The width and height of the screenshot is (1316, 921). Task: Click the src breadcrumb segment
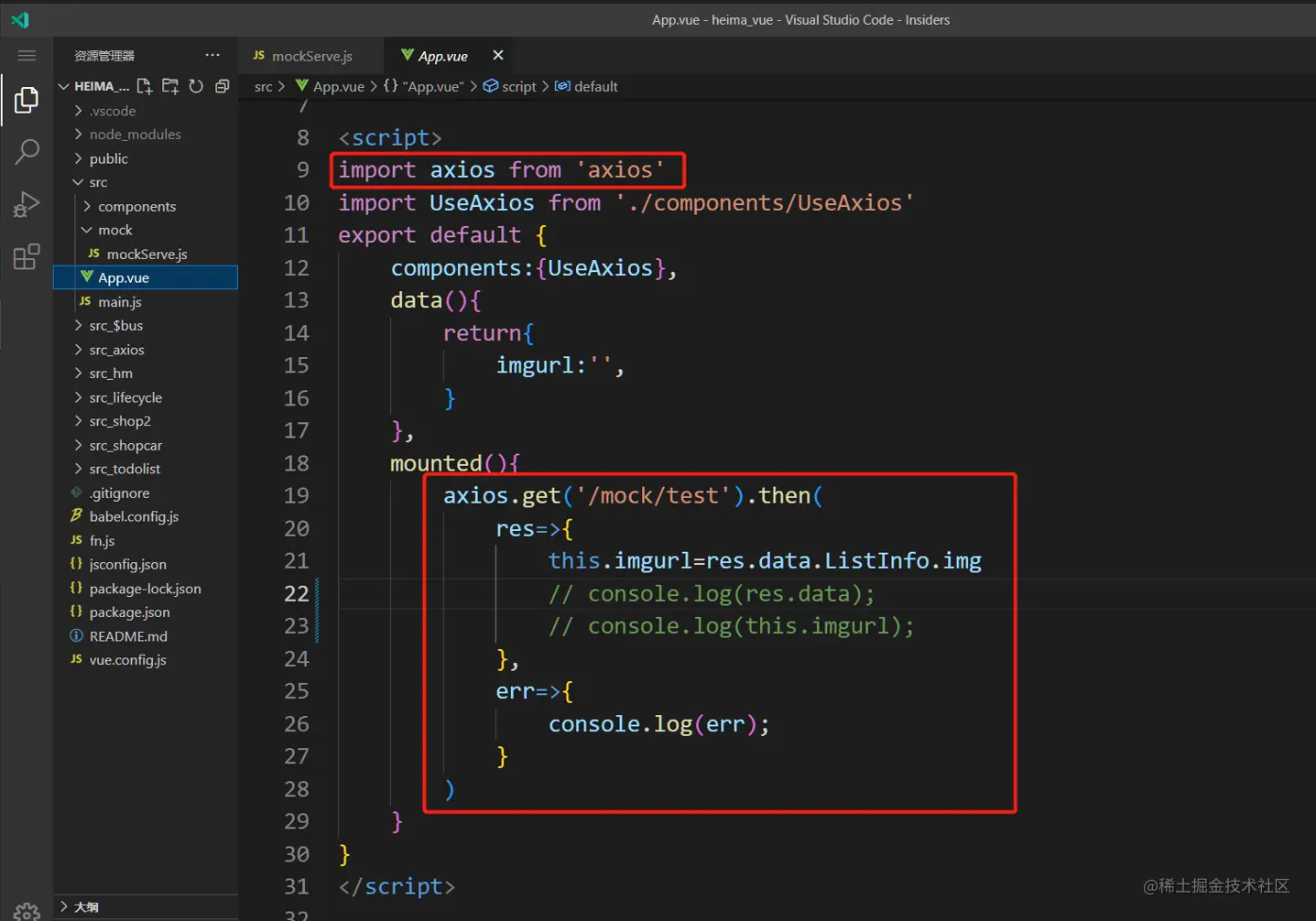click(263, 86)
